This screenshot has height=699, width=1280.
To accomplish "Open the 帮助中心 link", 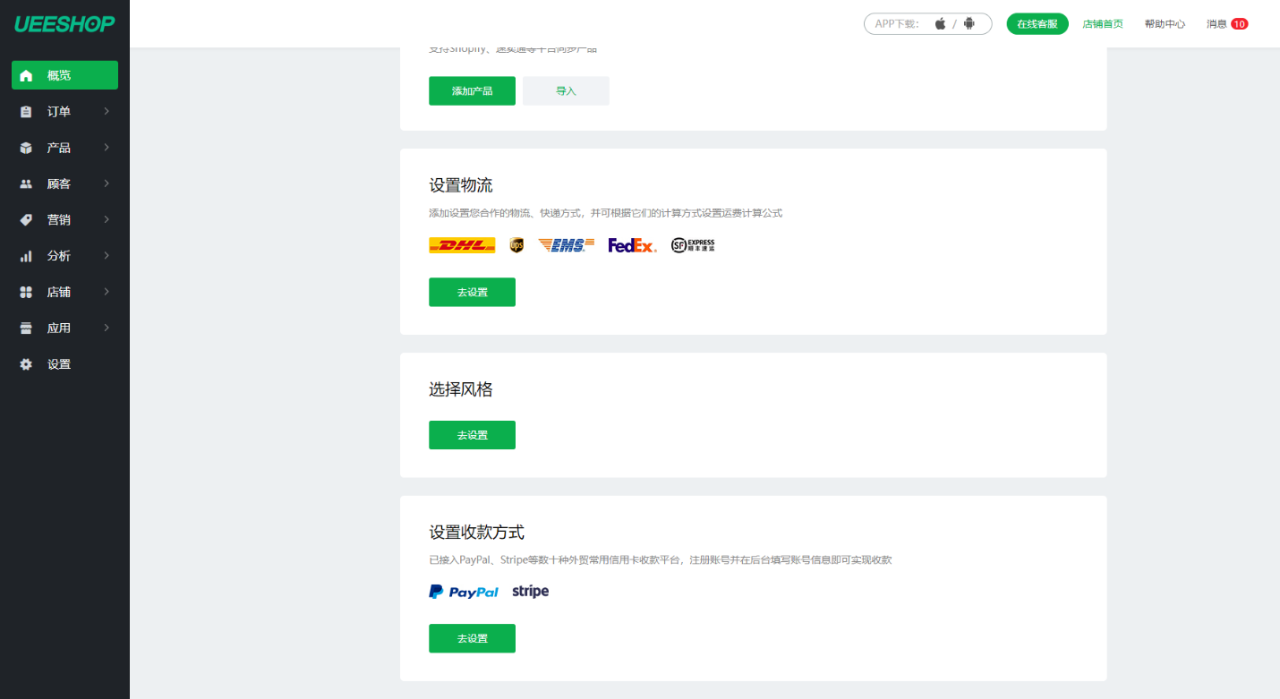I will pos(1165,24).
